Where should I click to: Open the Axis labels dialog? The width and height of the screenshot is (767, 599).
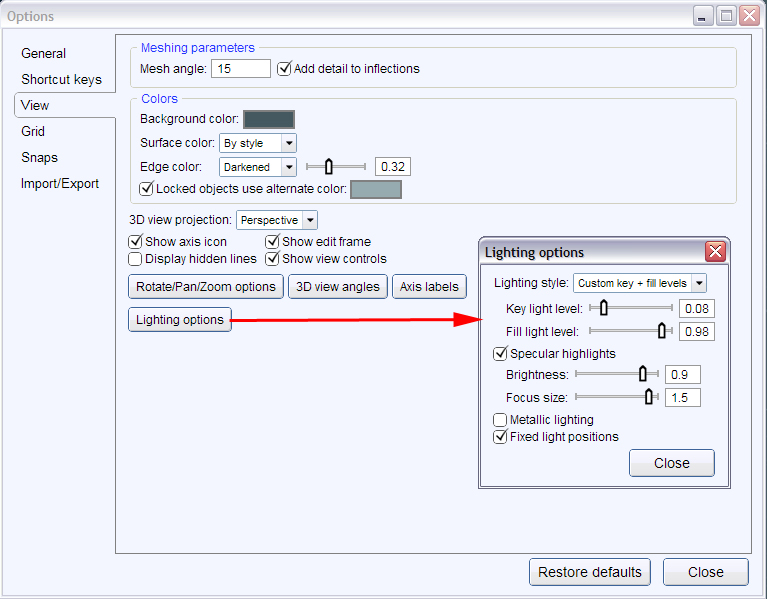(x=429, y=287)
